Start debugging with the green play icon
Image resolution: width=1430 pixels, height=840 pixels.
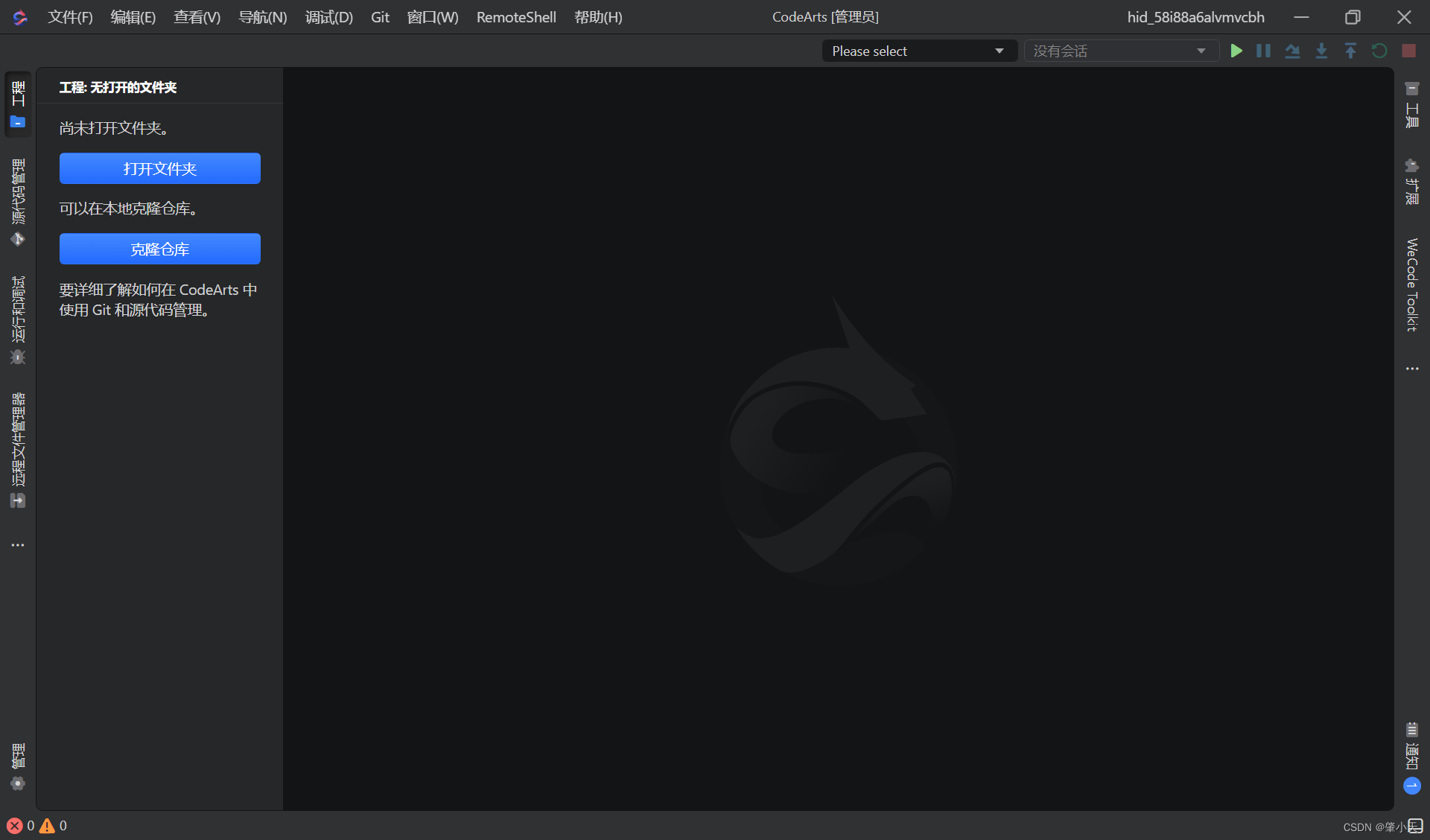[x=1236, y=51]
